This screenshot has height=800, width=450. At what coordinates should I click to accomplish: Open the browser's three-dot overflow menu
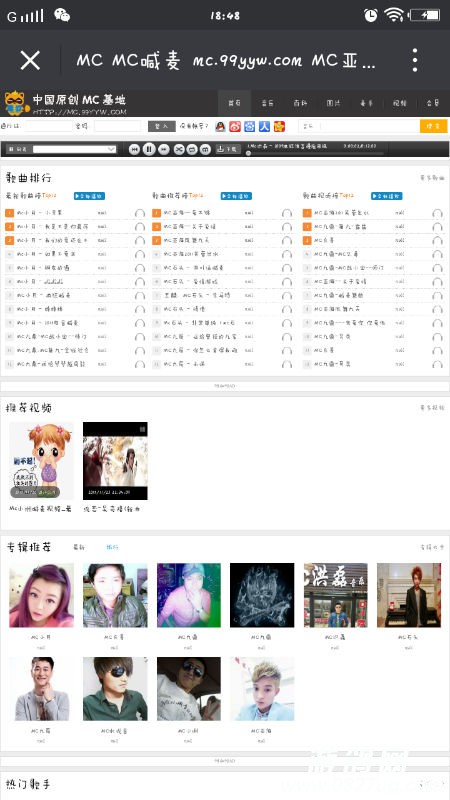(x=415, y=60)
